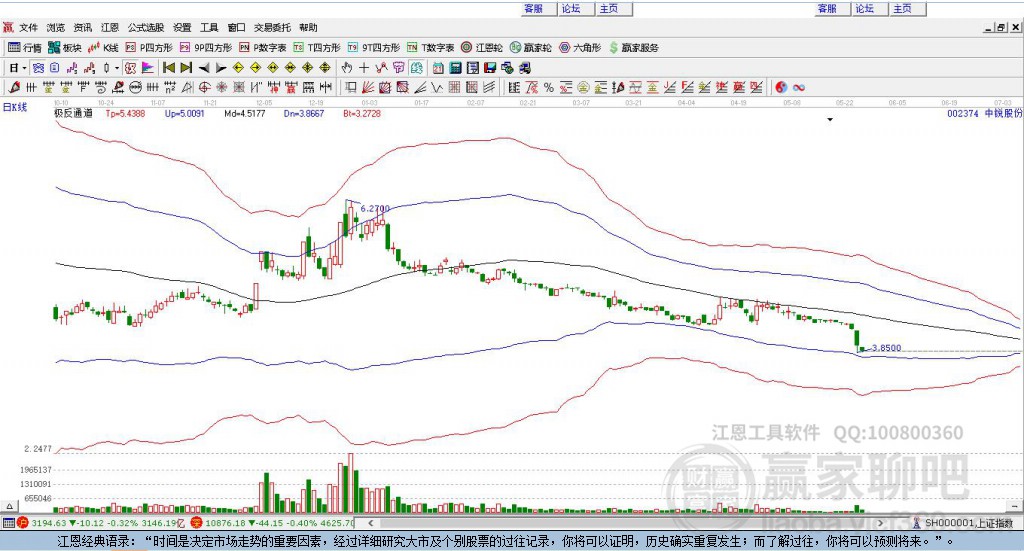Click first 论坛 link in top bar
This screenshot has height=551, width=1024.
point(571,8)
